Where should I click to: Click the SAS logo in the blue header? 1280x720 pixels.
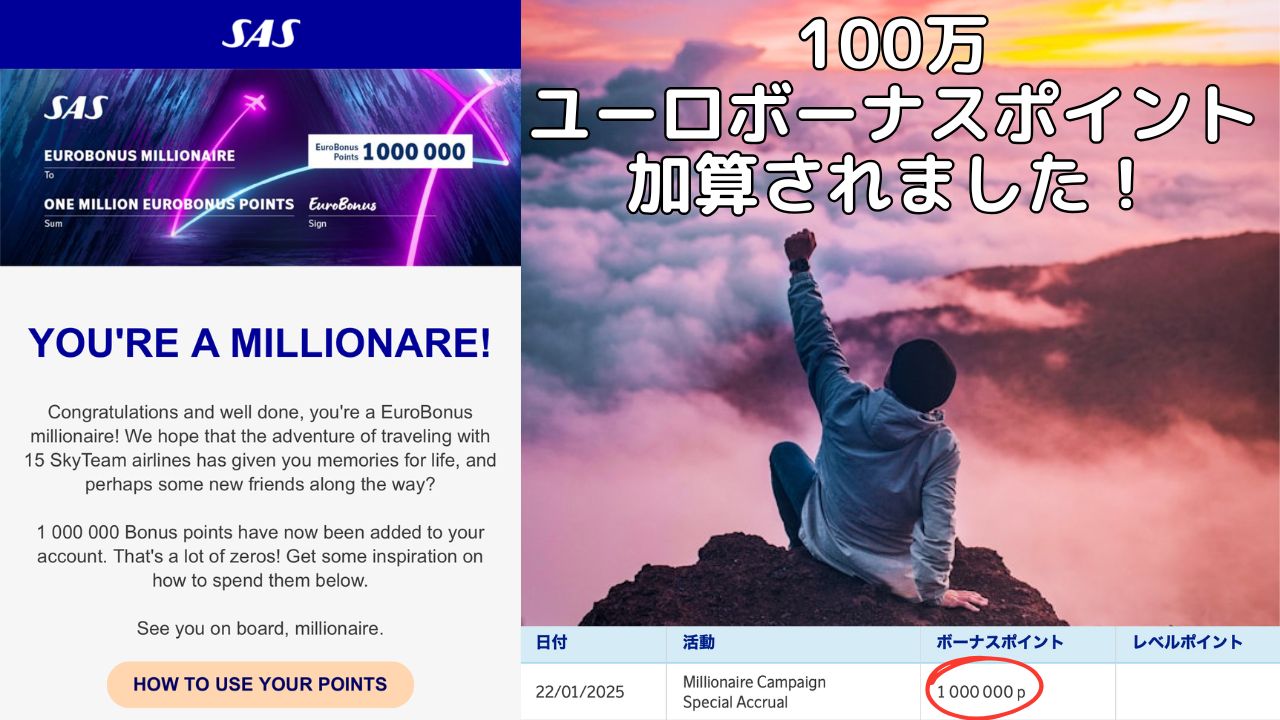pos(260,34)
